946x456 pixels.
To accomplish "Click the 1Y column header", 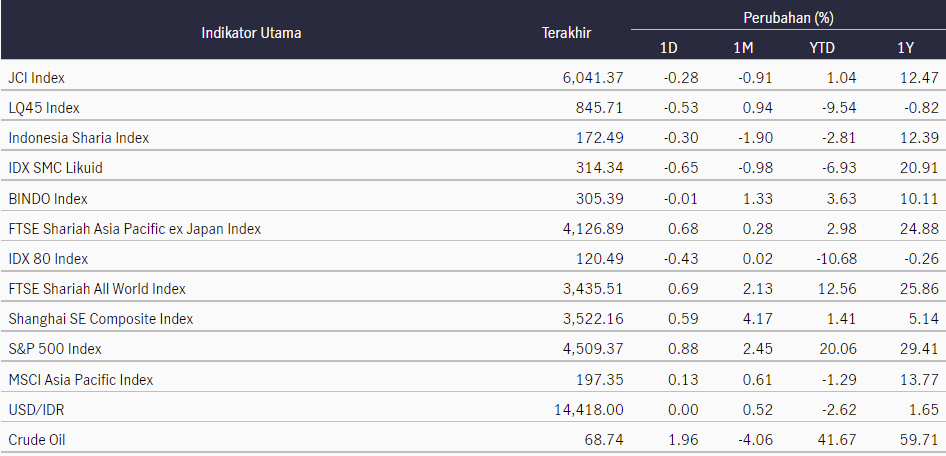I will pyautogui.click(x=905, y=48).
